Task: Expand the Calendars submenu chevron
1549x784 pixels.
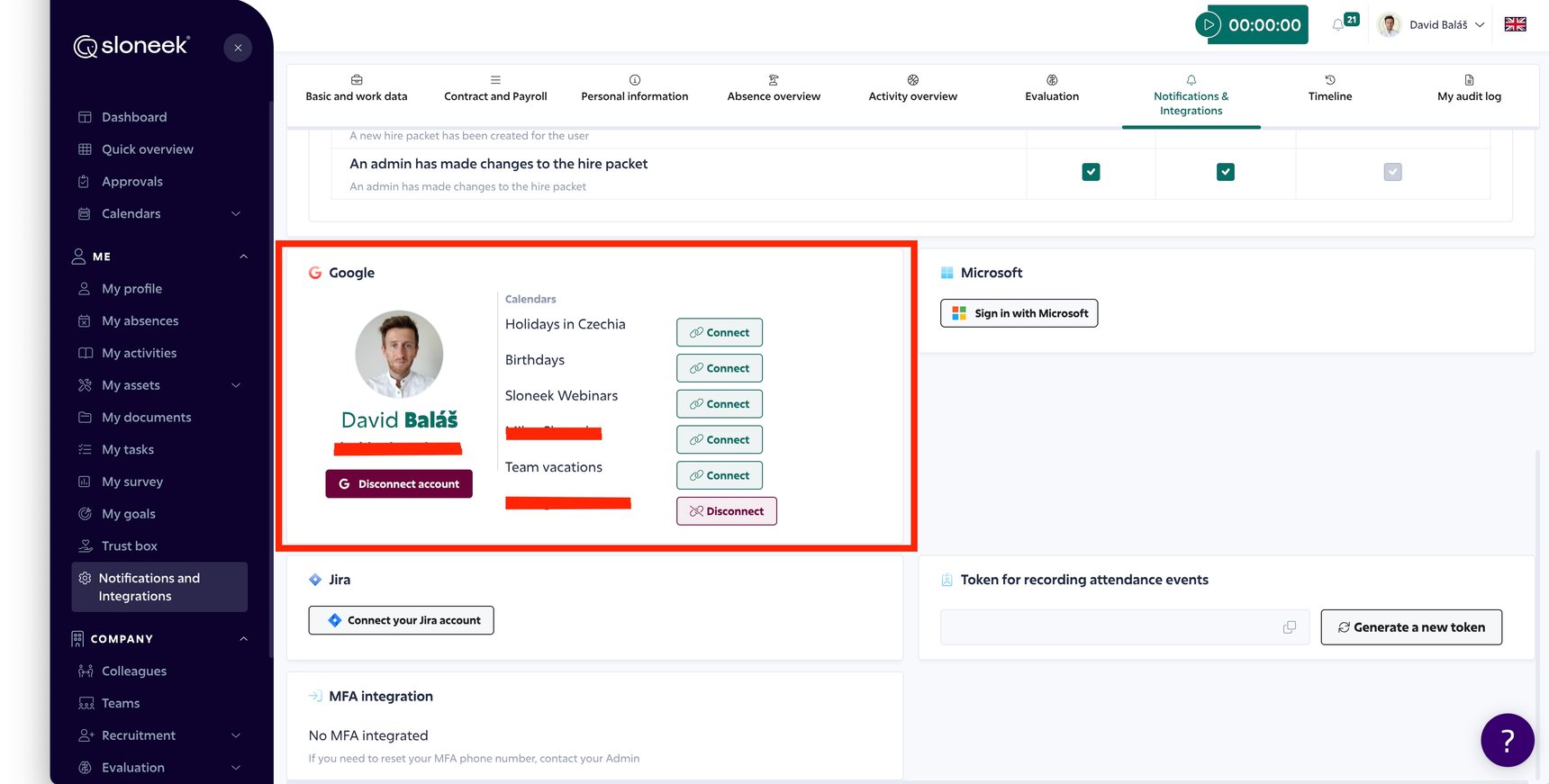Action: pos(236,214)
